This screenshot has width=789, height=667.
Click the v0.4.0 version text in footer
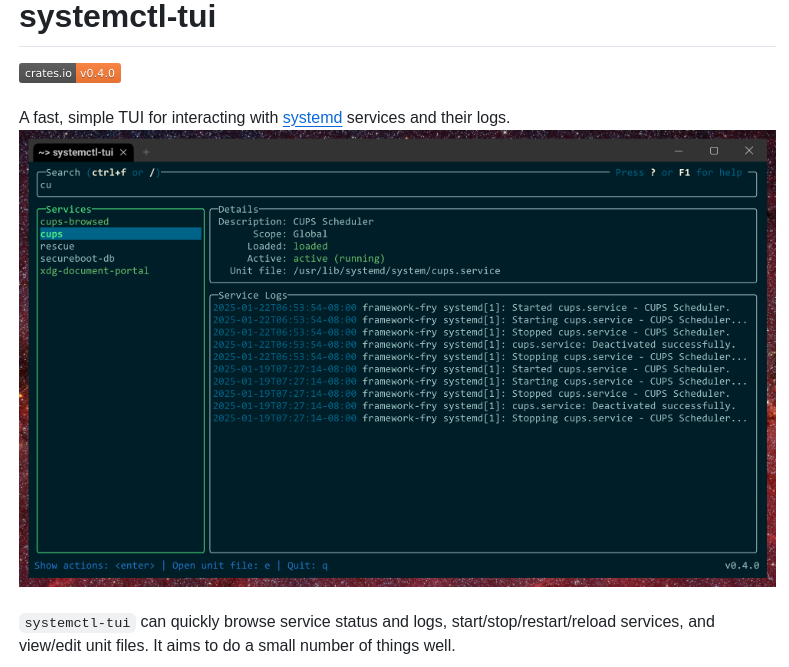(742, 565)
